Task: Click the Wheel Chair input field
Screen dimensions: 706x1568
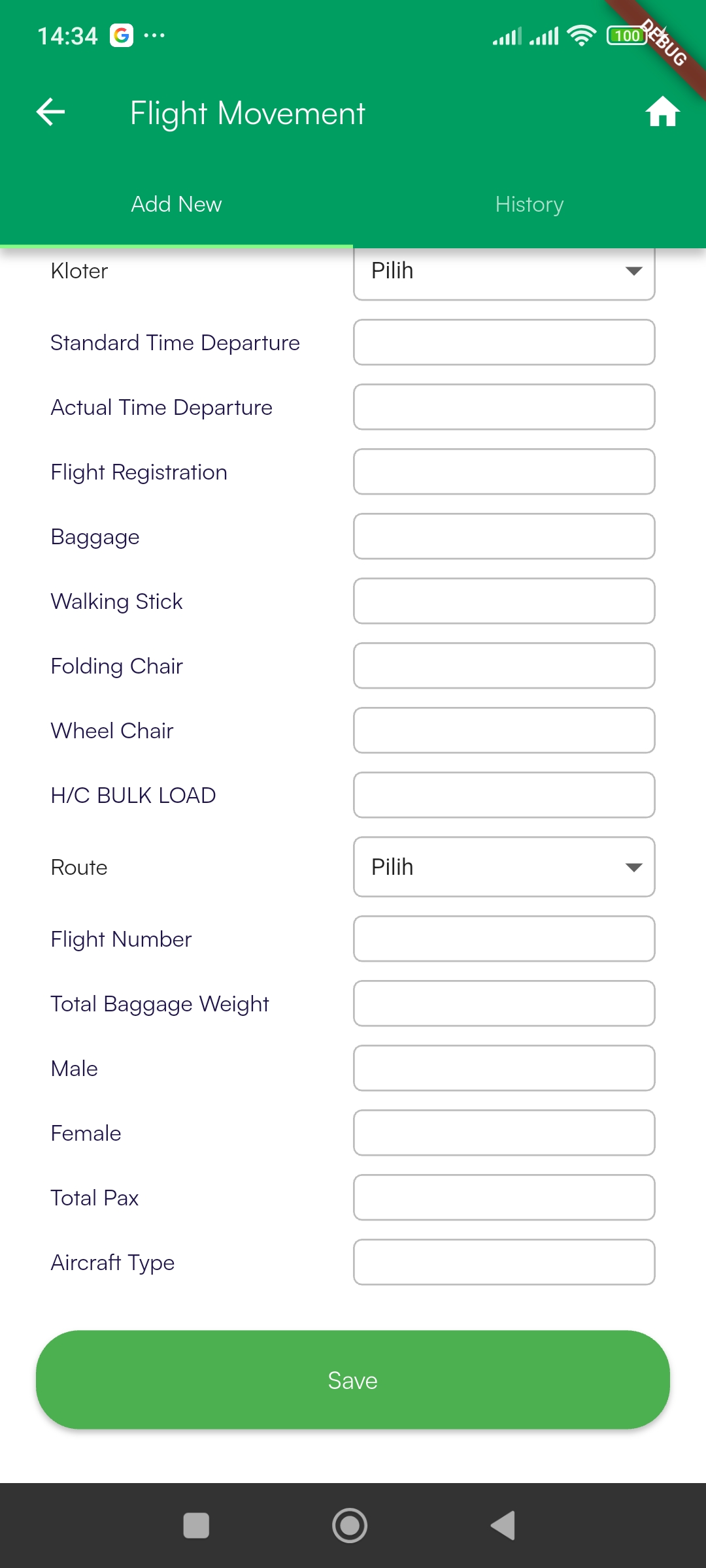Action: click(503, 730)
